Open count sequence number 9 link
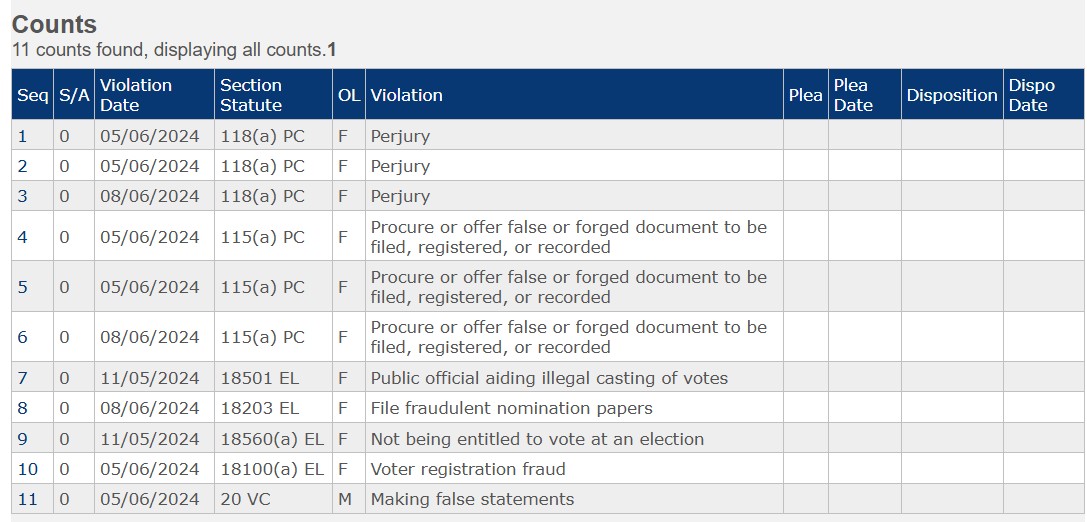The width and height of the screenshot is (1087, 522). pyautogui.click(x=23, y=439)
